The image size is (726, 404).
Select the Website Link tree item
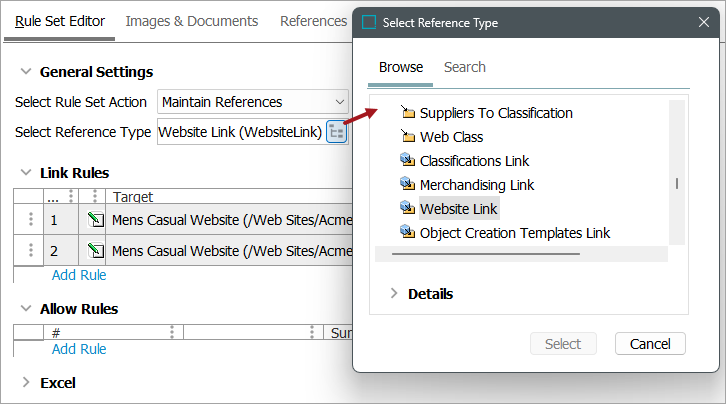pyautogui.click(x=458, y=208)
